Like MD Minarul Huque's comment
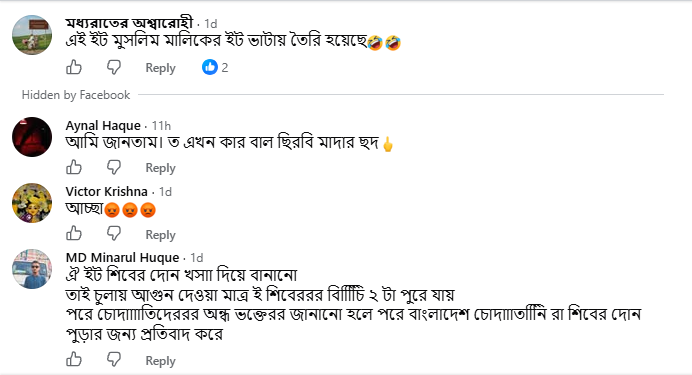 click(74, 360)
